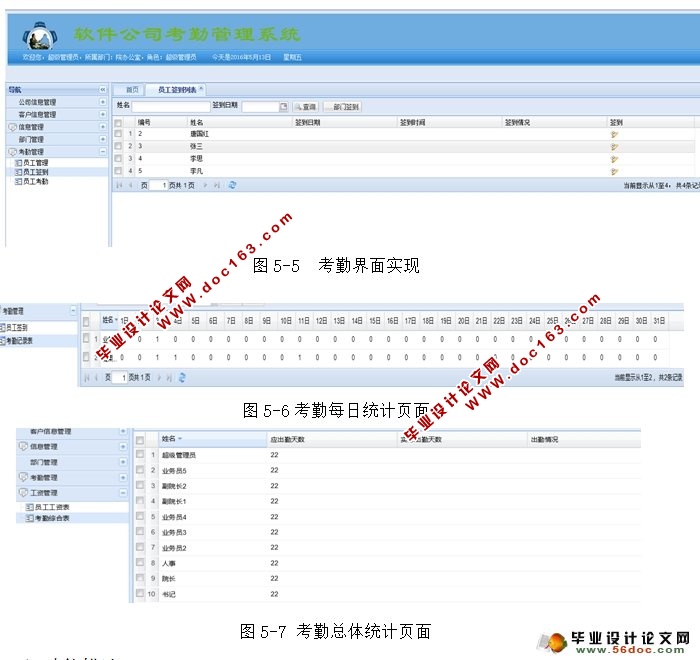Focus the 签到日期 date input field
This screenshot has height=660, width=700.
(261, 107)
